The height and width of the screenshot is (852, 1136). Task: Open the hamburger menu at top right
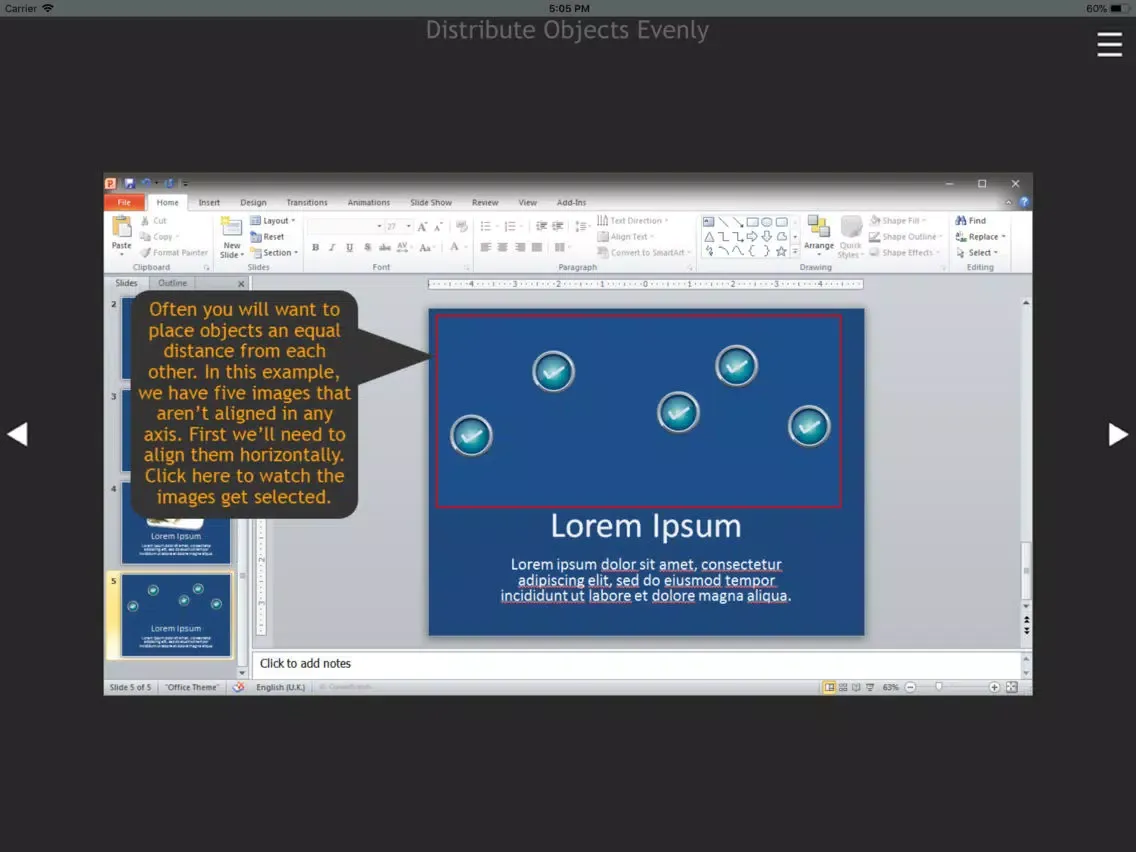pyautogui.click(x=1109, y=44)
